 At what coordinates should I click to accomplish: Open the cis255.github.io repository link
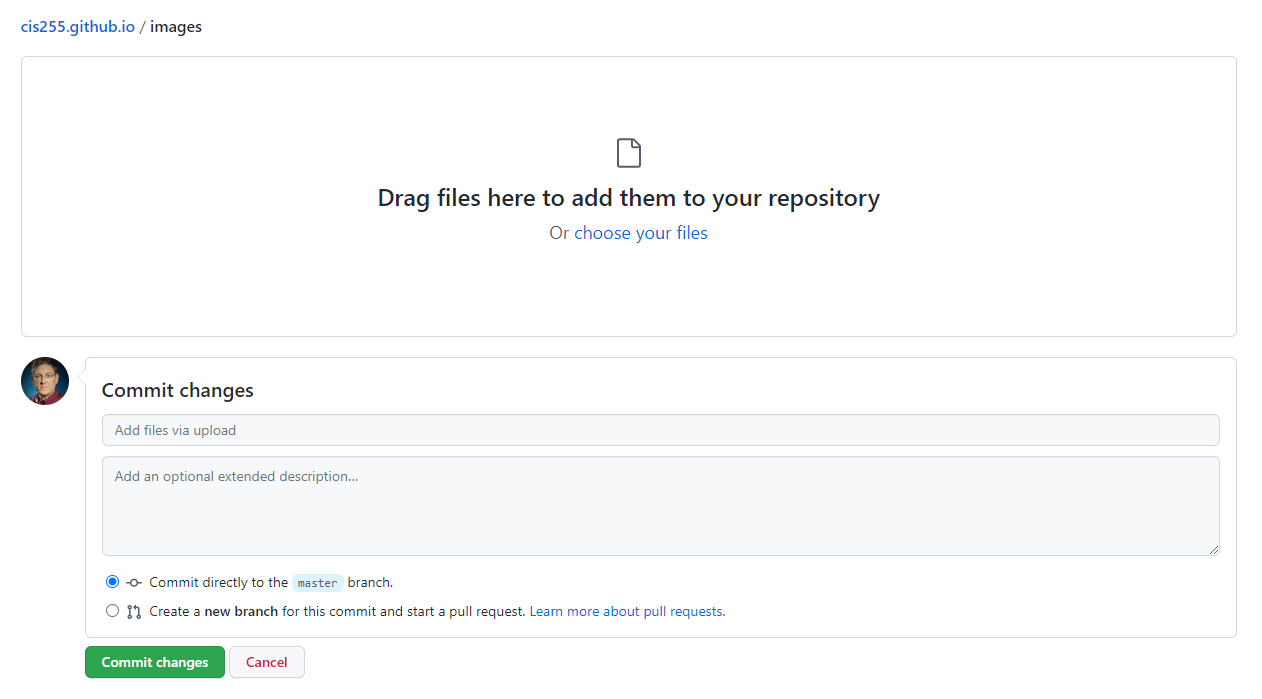tap(77, 27)
